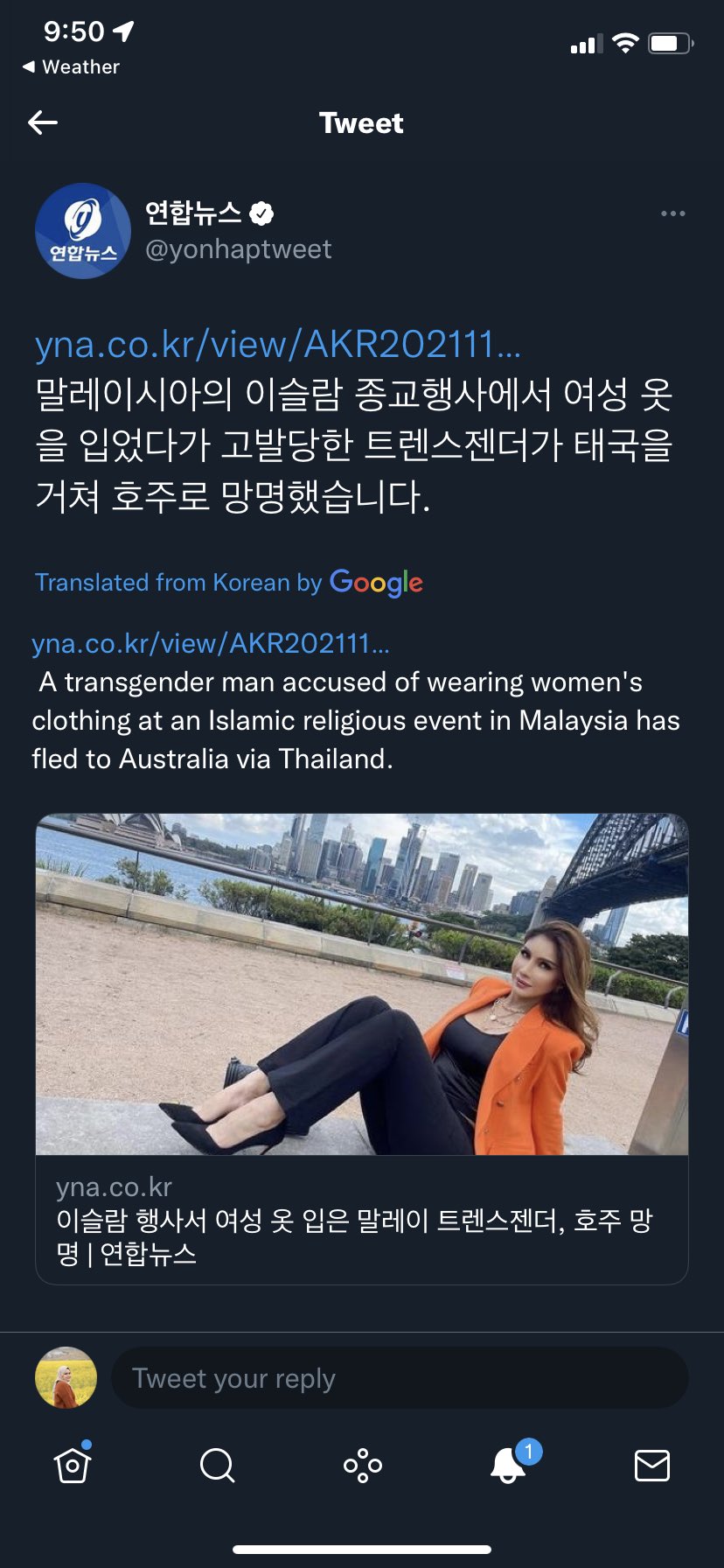Open the Yonhap News profile avatar
This screenshot has height=1568, width=724.
83,231
